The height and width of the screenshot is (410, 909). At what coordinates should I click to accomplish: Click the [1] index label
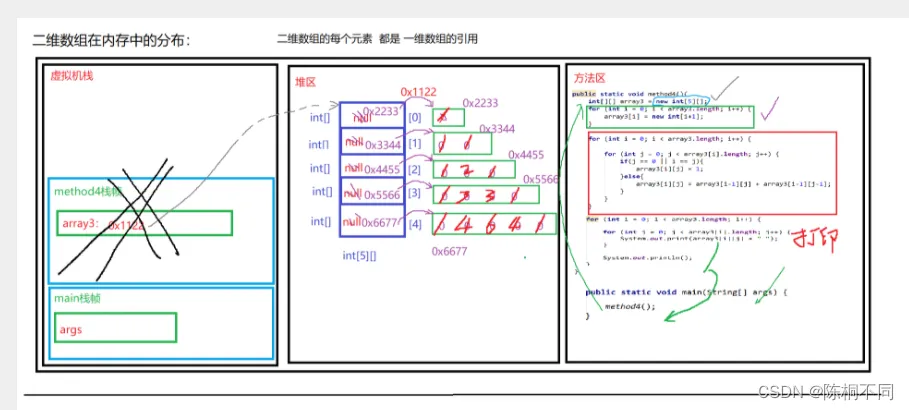(414, 144)
